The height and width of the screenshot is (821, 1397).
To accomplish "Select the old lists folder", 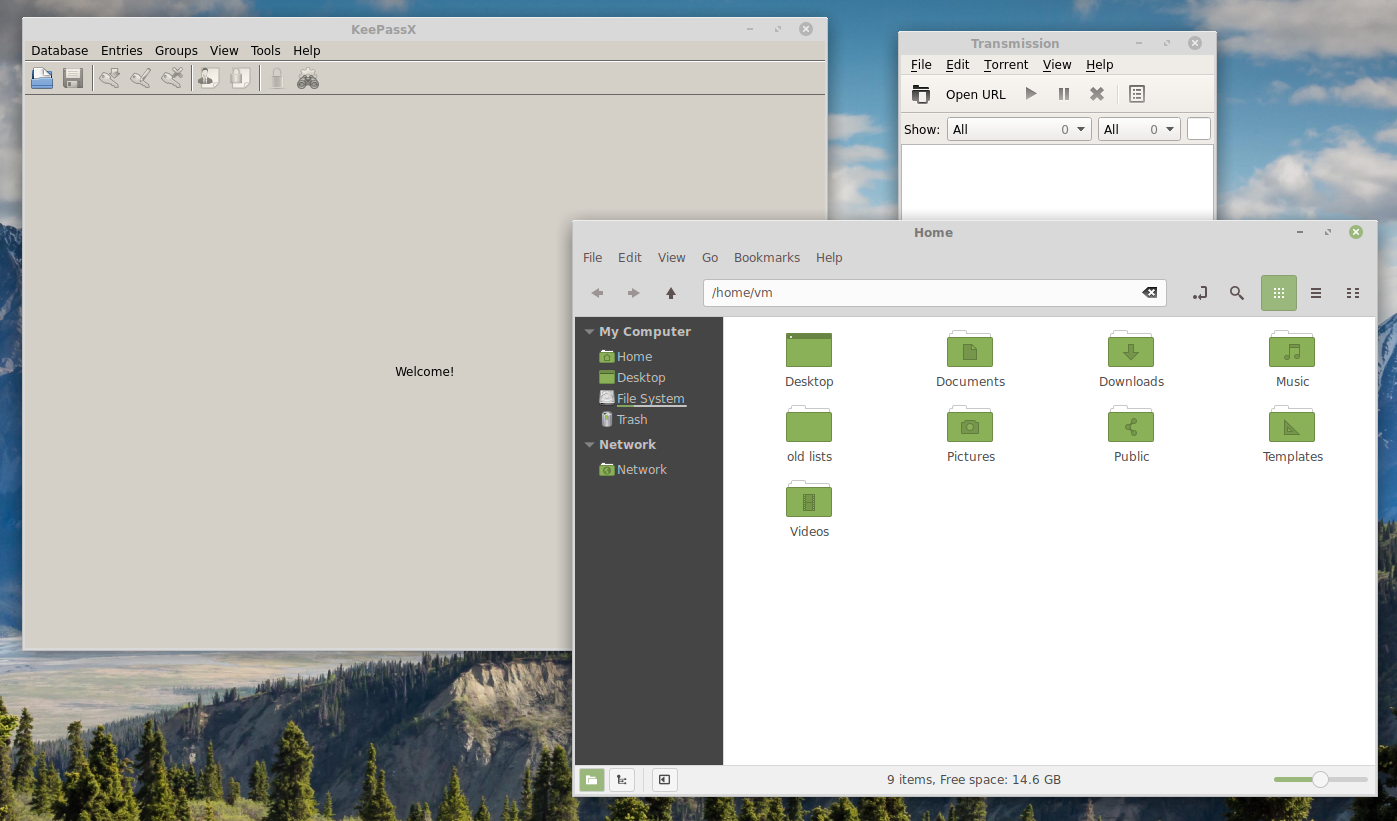I will click(809, 425).
